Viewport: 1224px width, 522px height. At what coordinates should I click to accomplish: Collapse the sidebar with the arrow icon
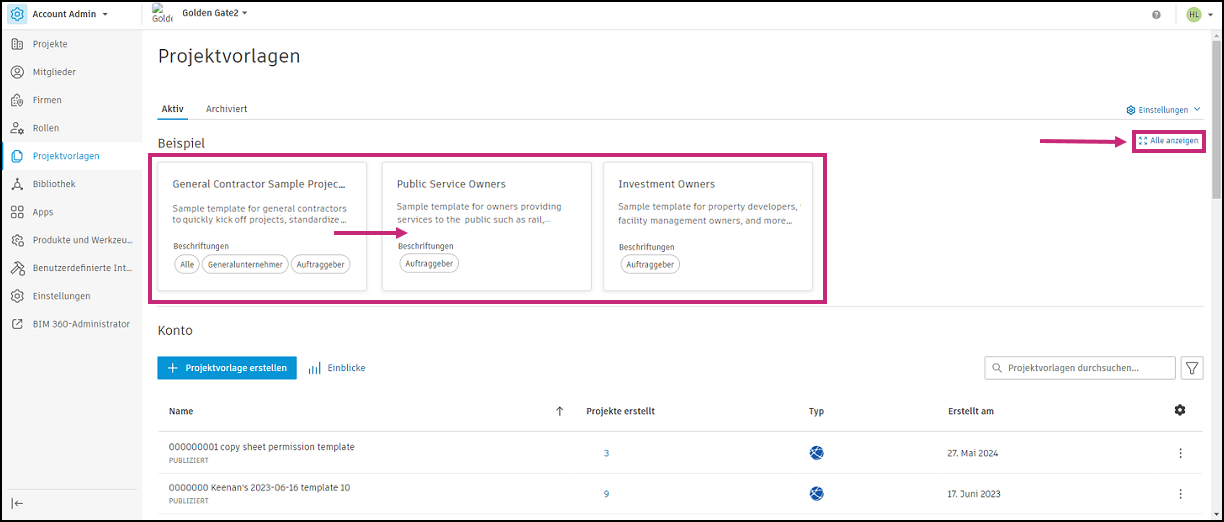tap(17, 503)
